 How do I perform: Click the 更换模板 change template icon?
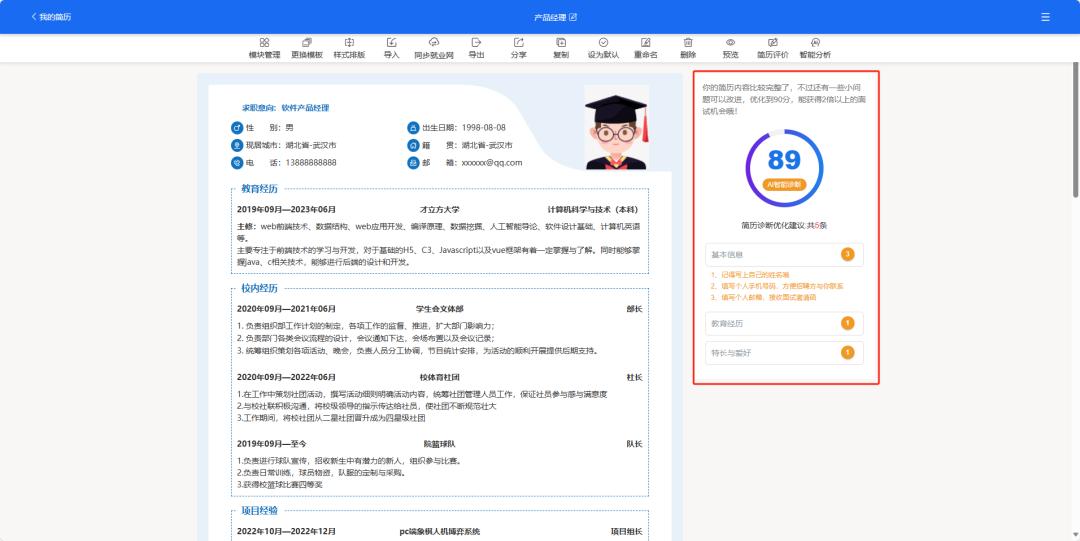click(307, 47)
